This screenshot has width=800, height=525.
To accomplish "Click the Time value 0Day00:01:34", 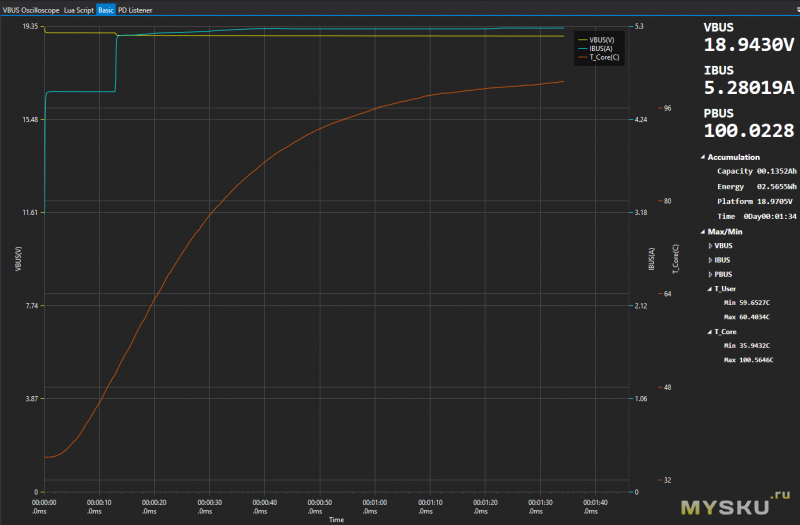I will click(769, 216).
